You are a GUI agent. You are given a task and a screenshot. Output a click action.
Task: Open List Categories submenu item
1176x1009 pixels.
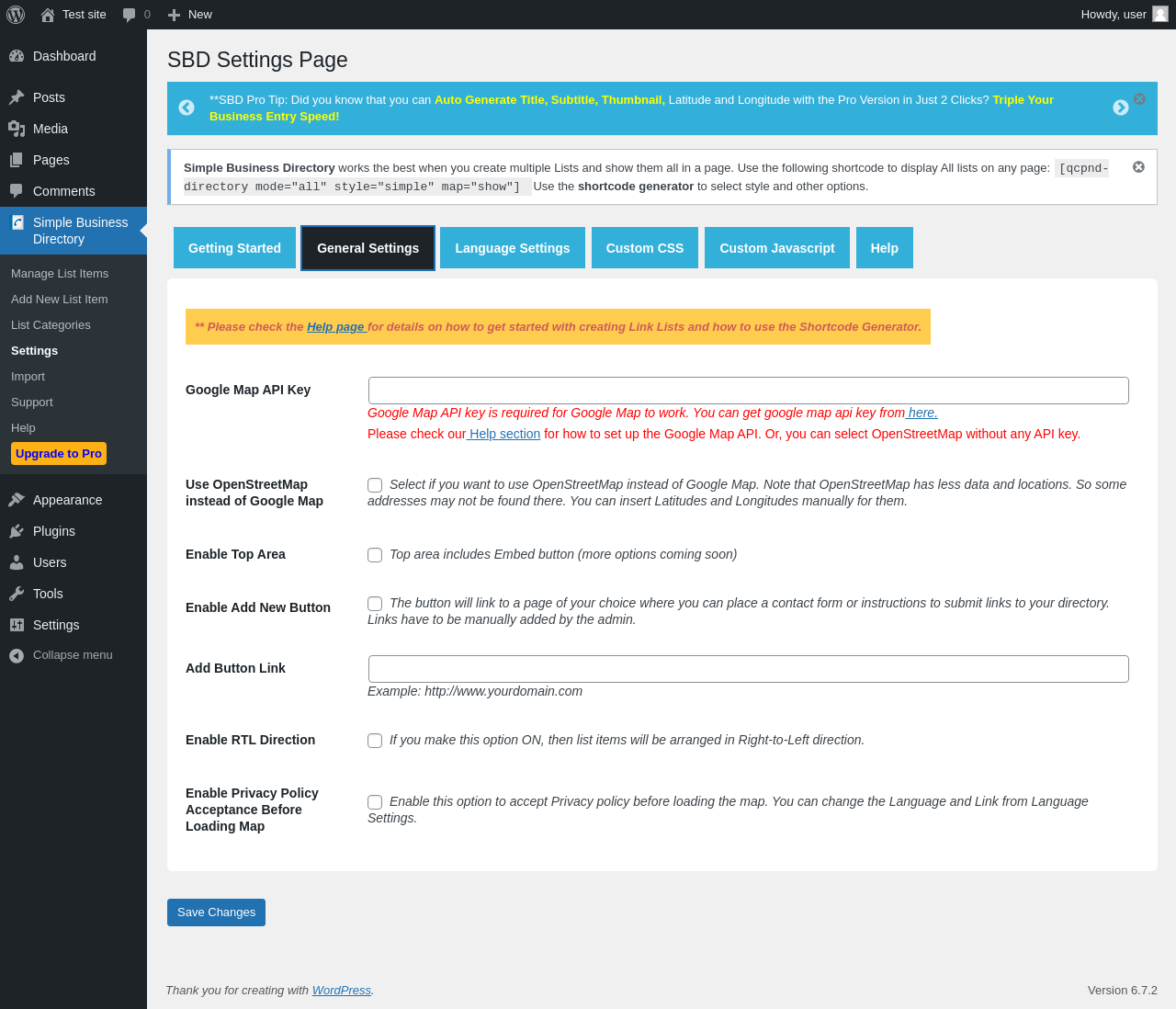click(x=51, y=325)
